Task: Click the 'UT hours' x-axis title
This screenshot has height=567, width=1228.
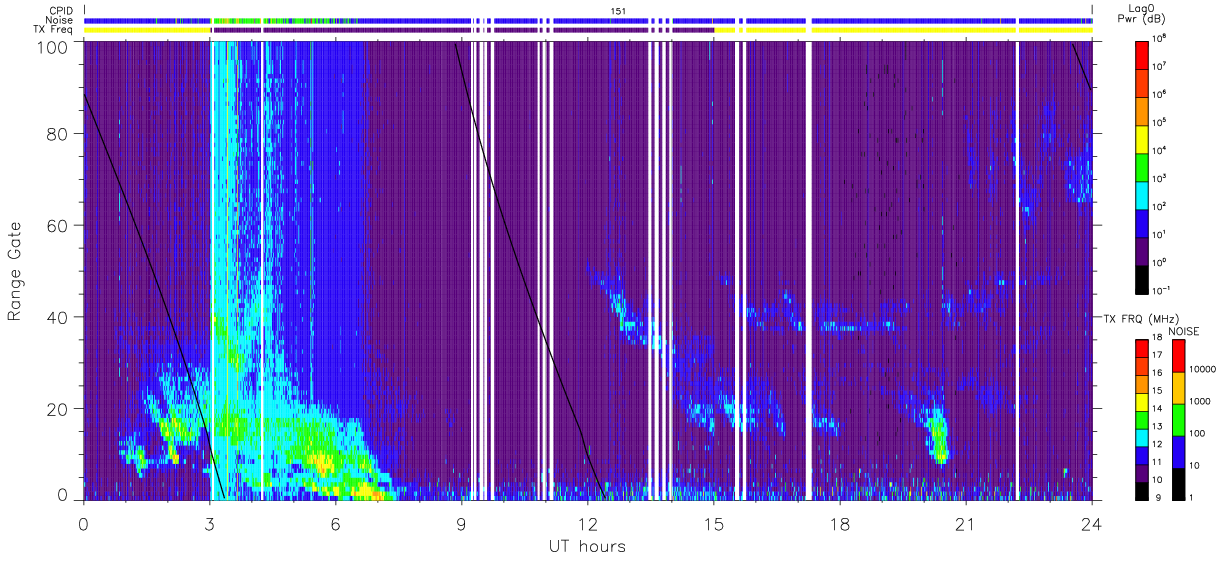Action: click(587, 546)
